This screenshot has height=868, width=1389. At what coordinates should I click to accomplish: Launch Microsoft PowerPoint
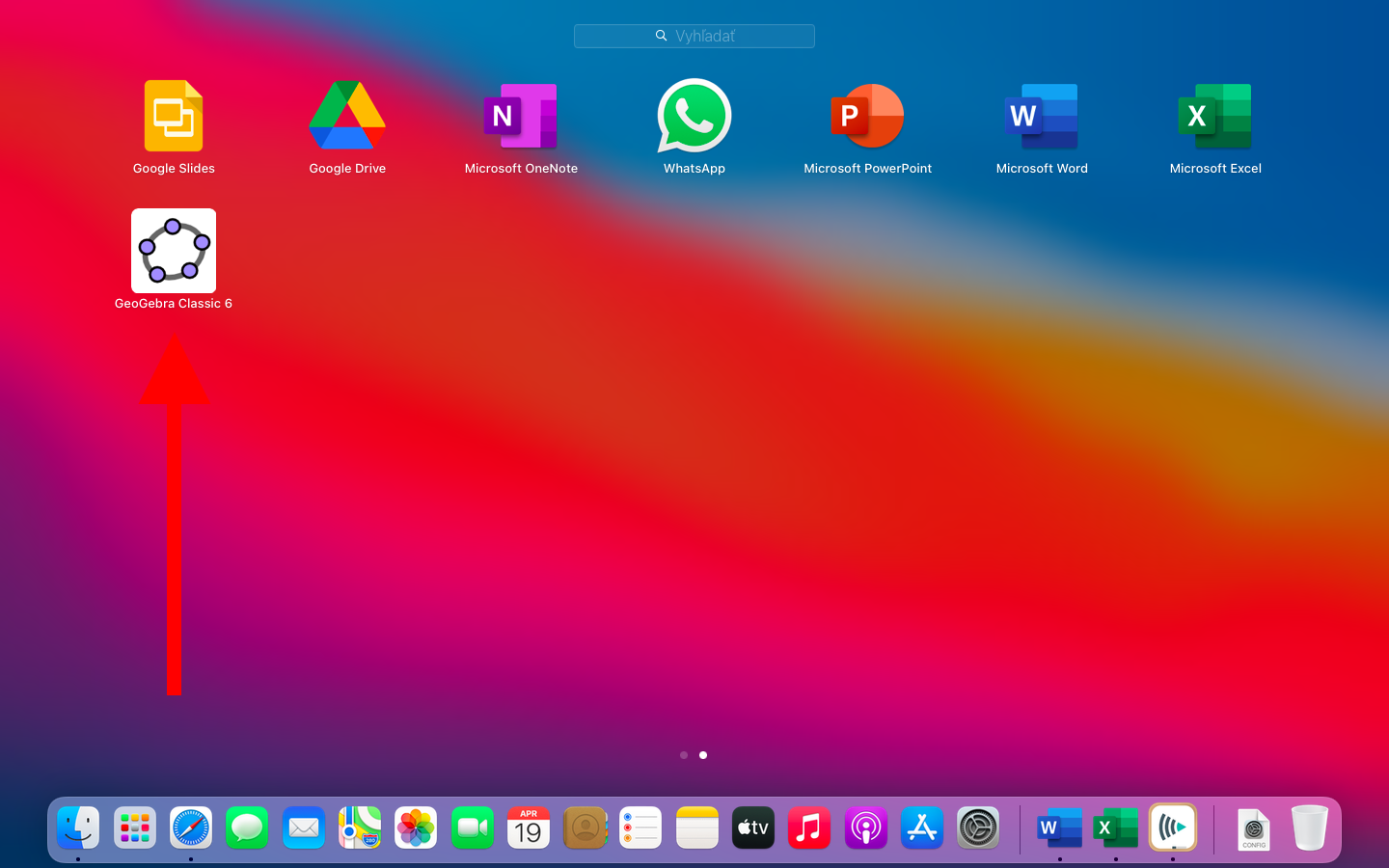tap(867, 117)
